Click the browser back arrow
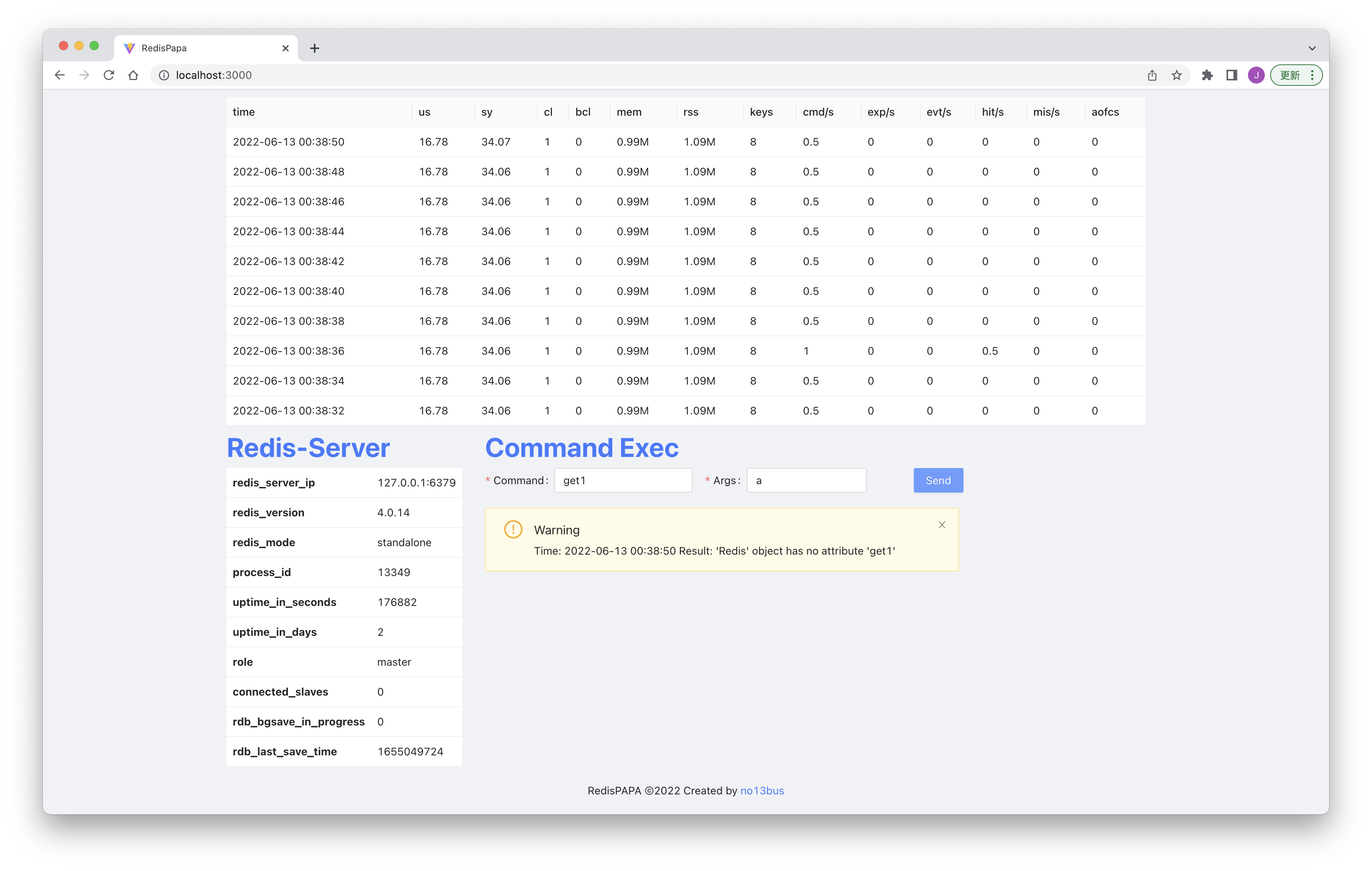 60,75
